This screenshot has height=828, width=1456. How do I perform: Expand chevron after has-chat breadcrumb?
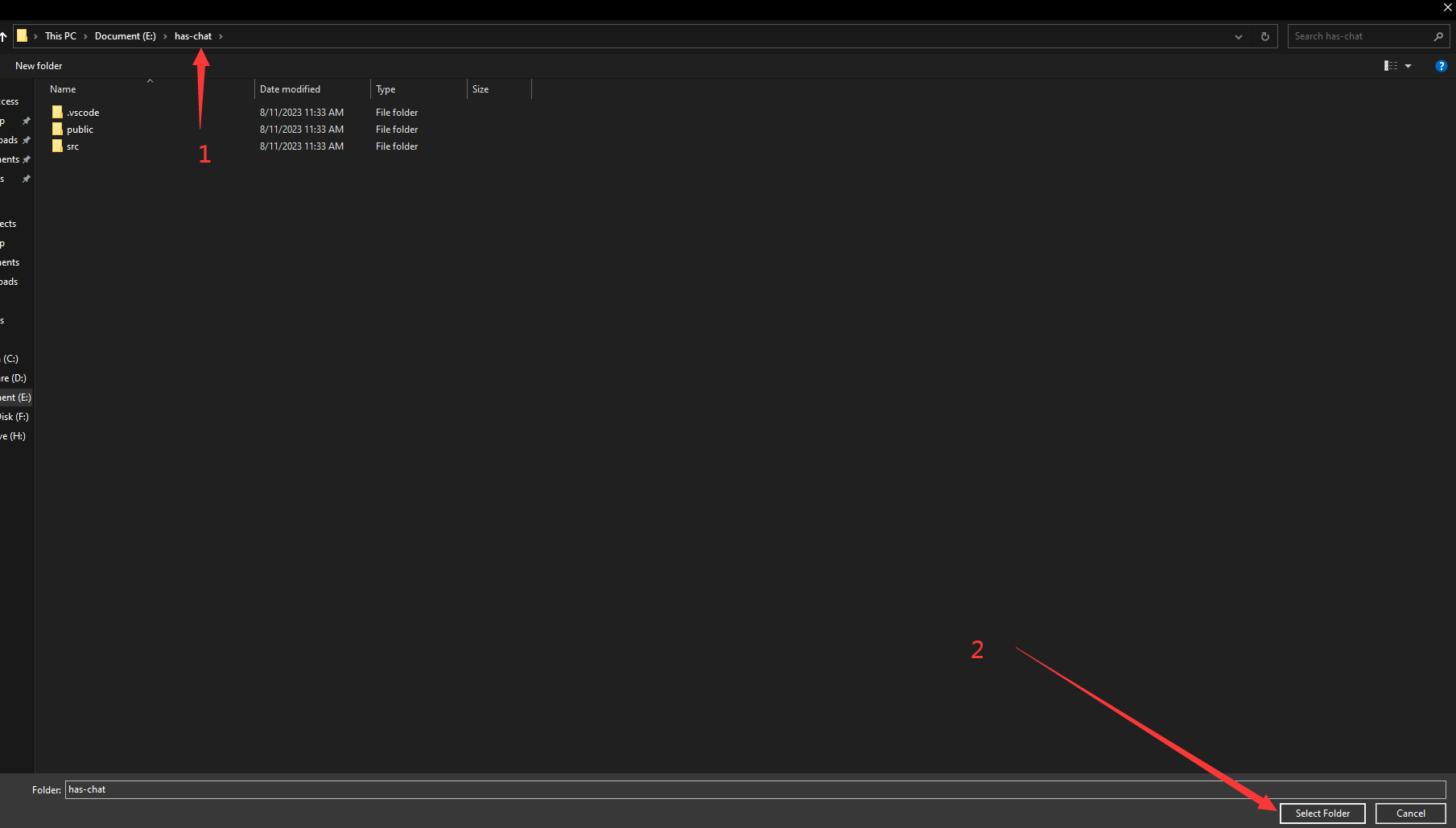(221, 36)
